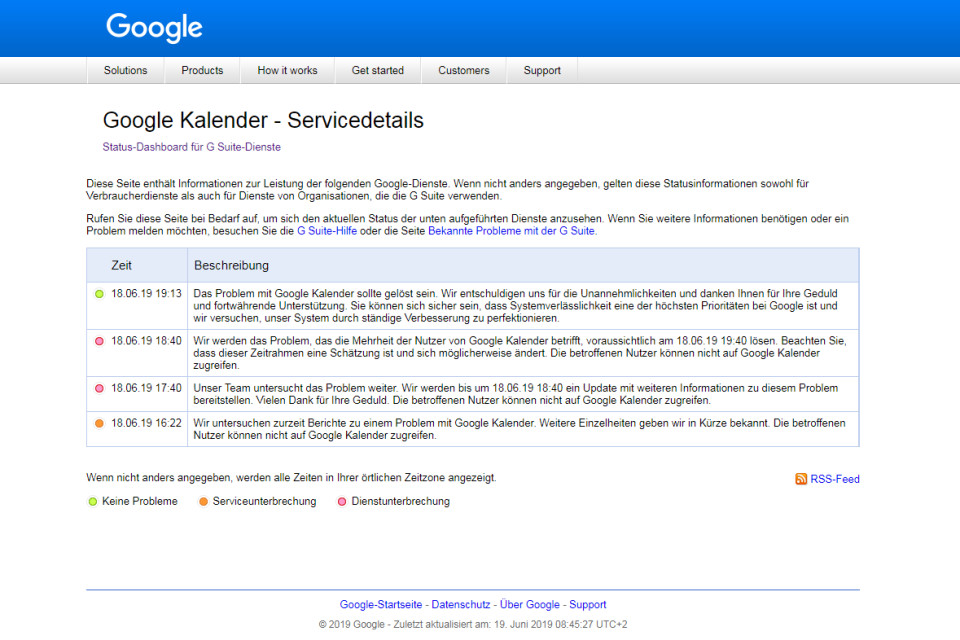The width and height of the screenshot is (960, 640).
Task: Open Bekannte Probleme mit der G Suite link
Action: point(511,231)
